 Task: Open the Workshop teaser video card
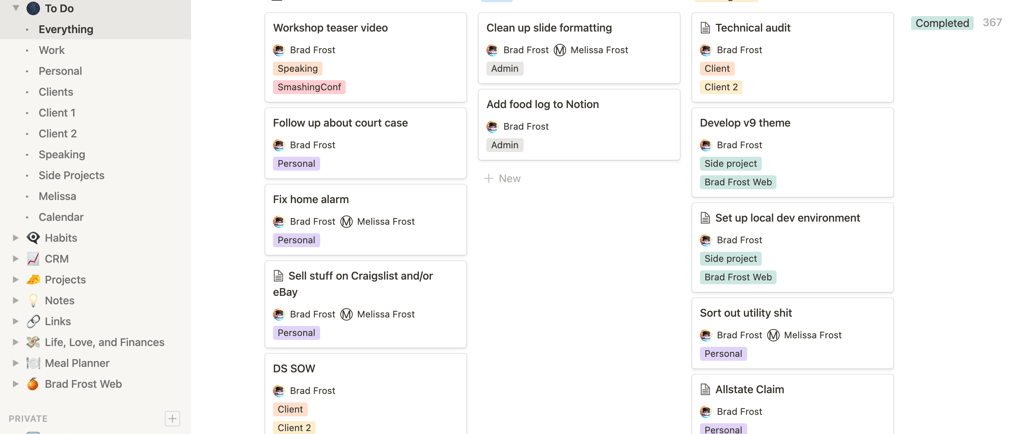pyautogui.click(x=330, y=28)
